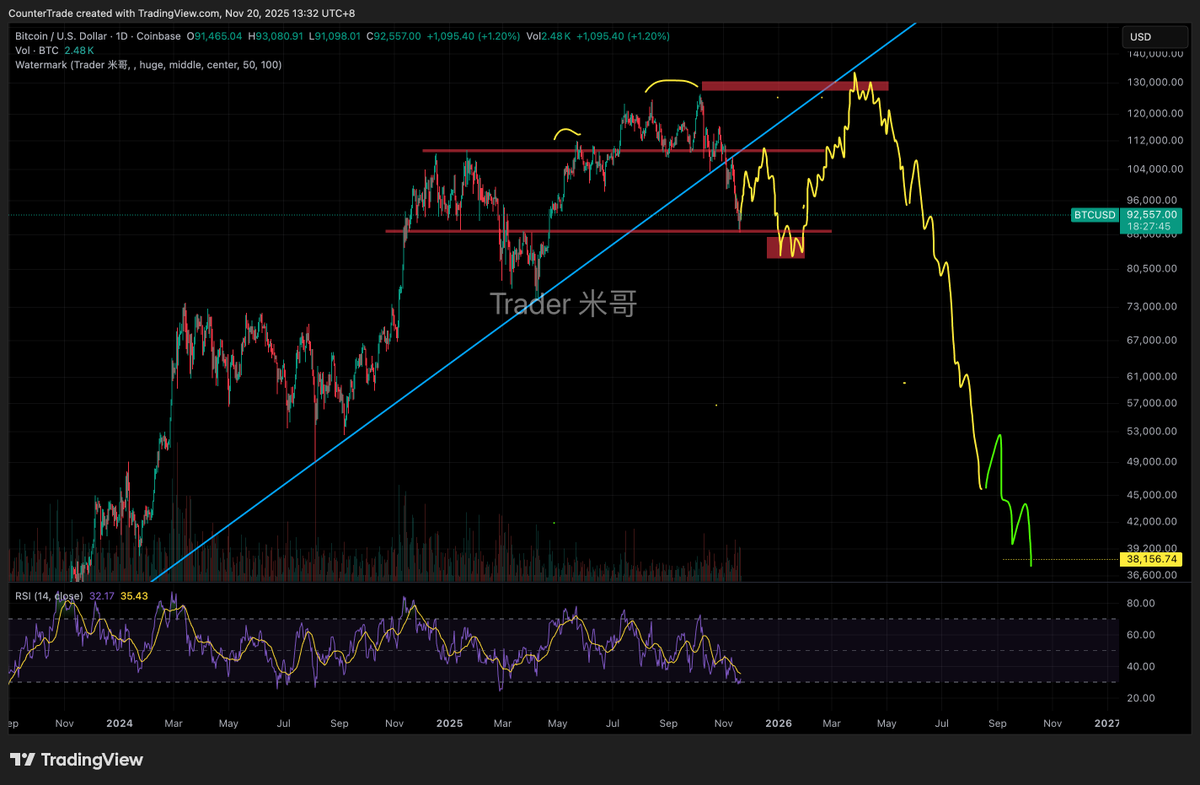Screen dimensions: 1200x785
Task: Click the TradingView logo at bottom left
Action: pos(75,760)
